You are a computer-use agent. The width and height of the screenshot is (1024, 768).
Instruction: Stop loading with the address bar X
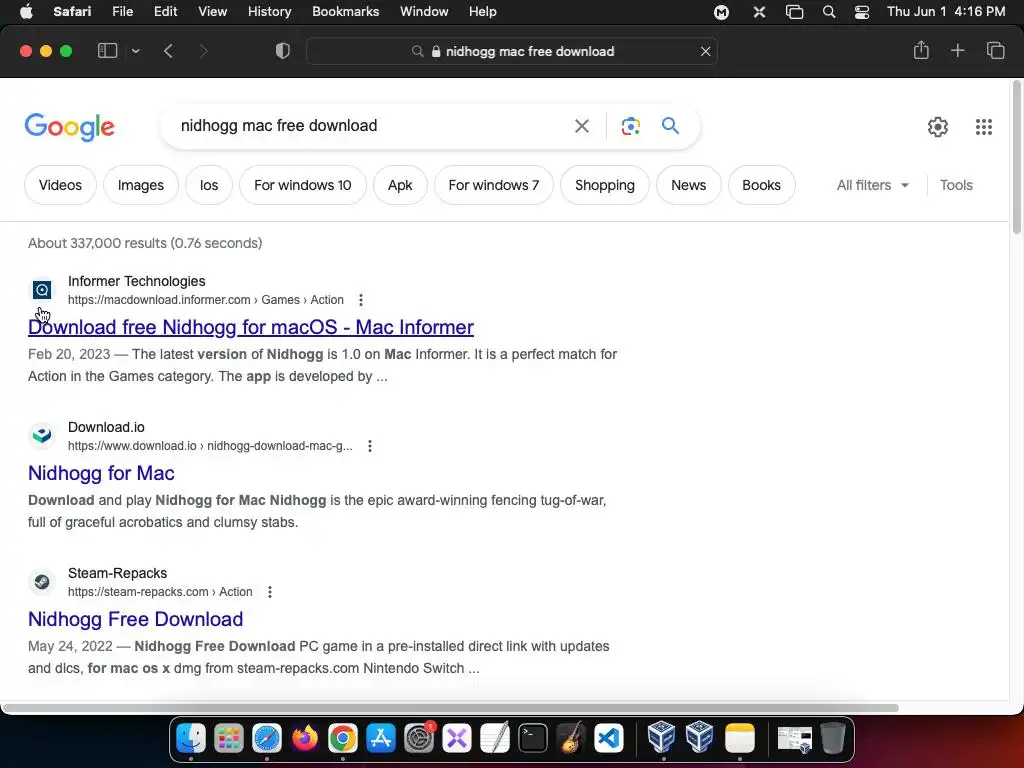click(705, 51)
